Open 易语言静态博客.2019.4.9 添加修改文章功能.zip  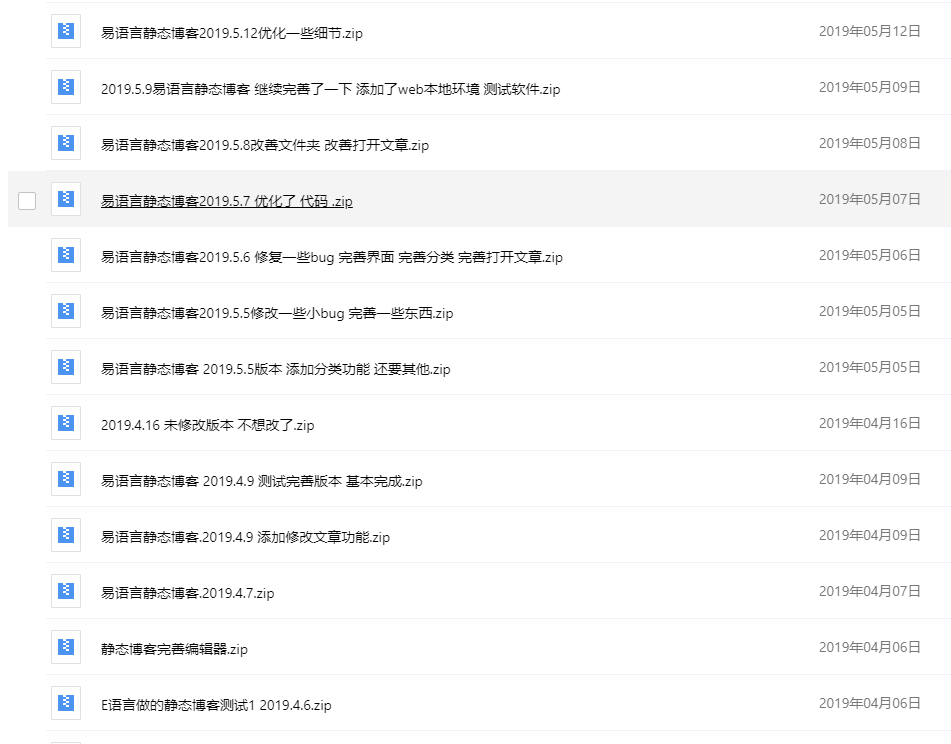coord(245,537)
